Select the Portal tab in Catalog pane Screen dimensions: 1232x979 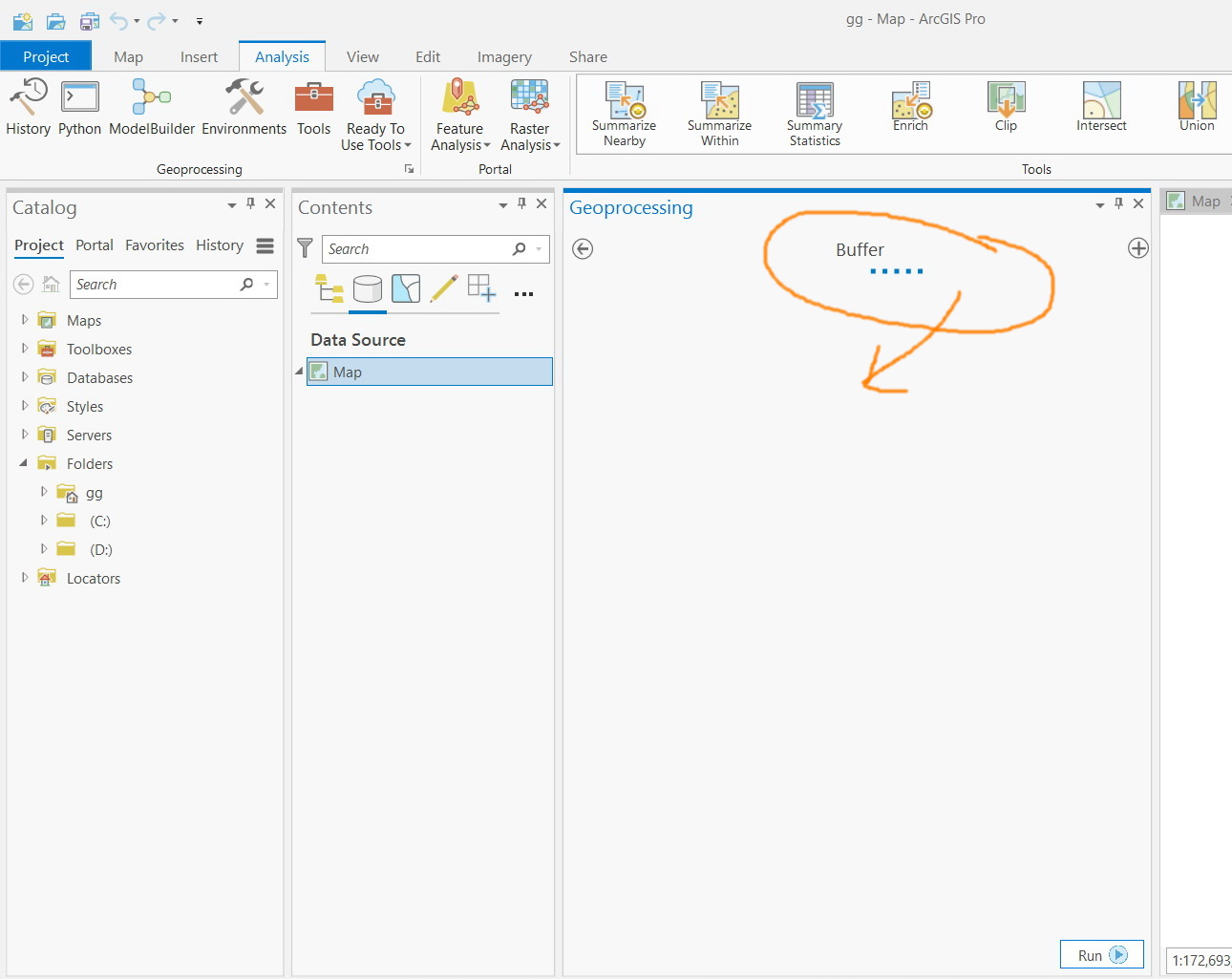(x=95, y=245)
